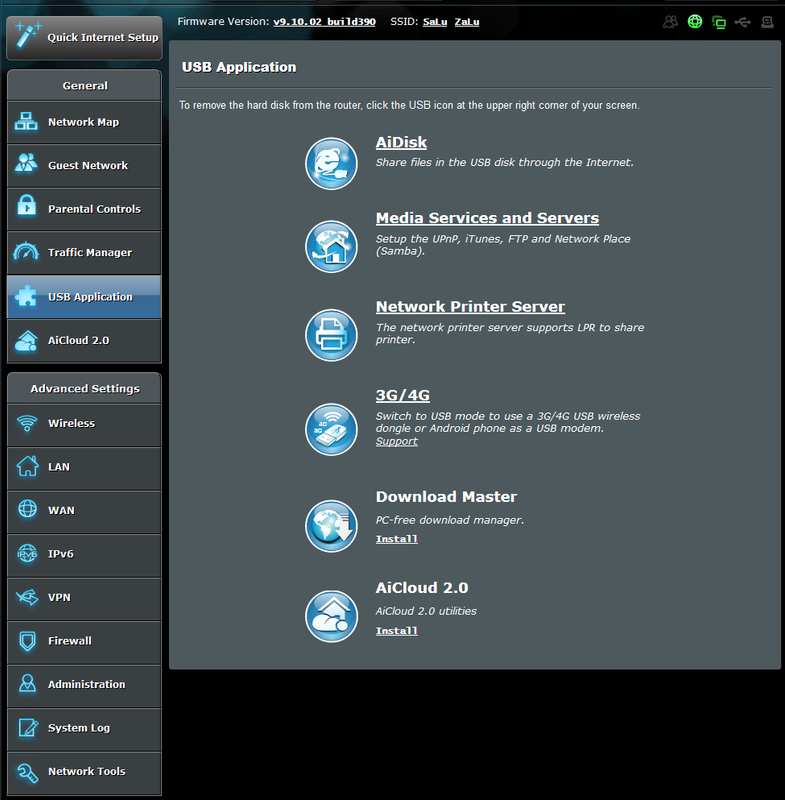Select Traffic Manager in the sidebar
The width and height of the screenshot is (785, 800).
84,253
